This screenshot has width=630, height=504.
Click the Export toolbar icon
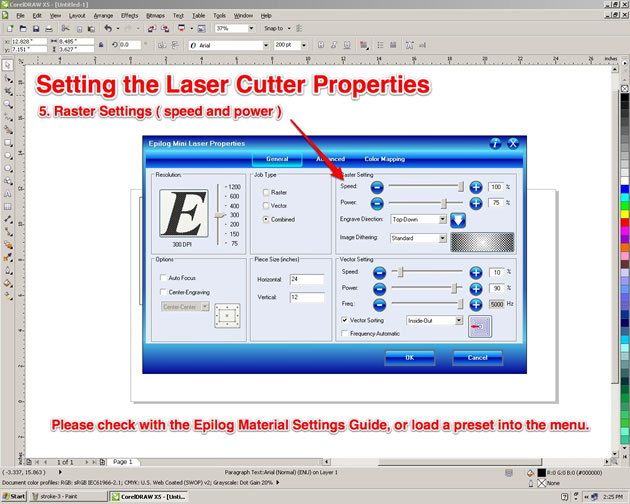(165, 29)
